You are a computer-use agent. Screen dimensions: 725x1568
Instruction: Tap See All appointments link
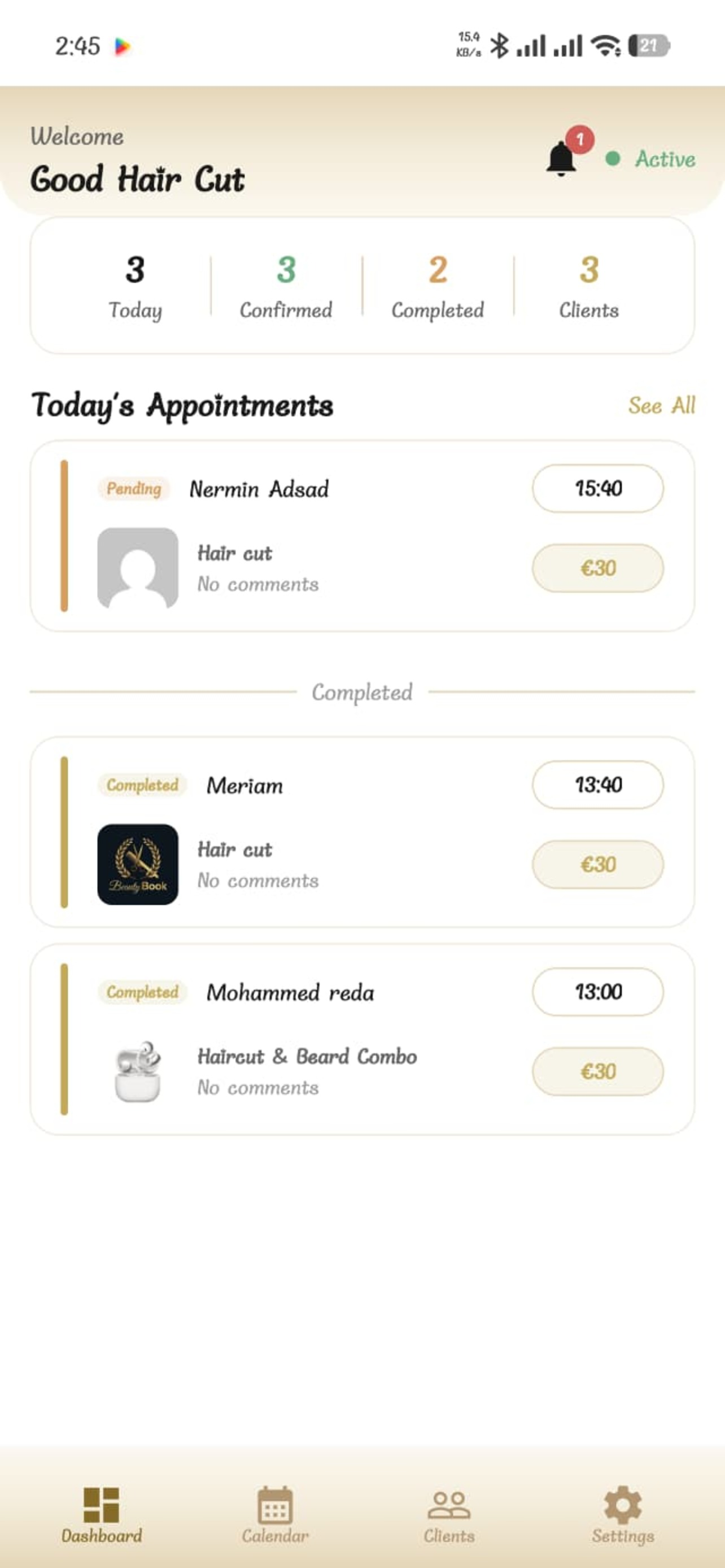point(662,405)
